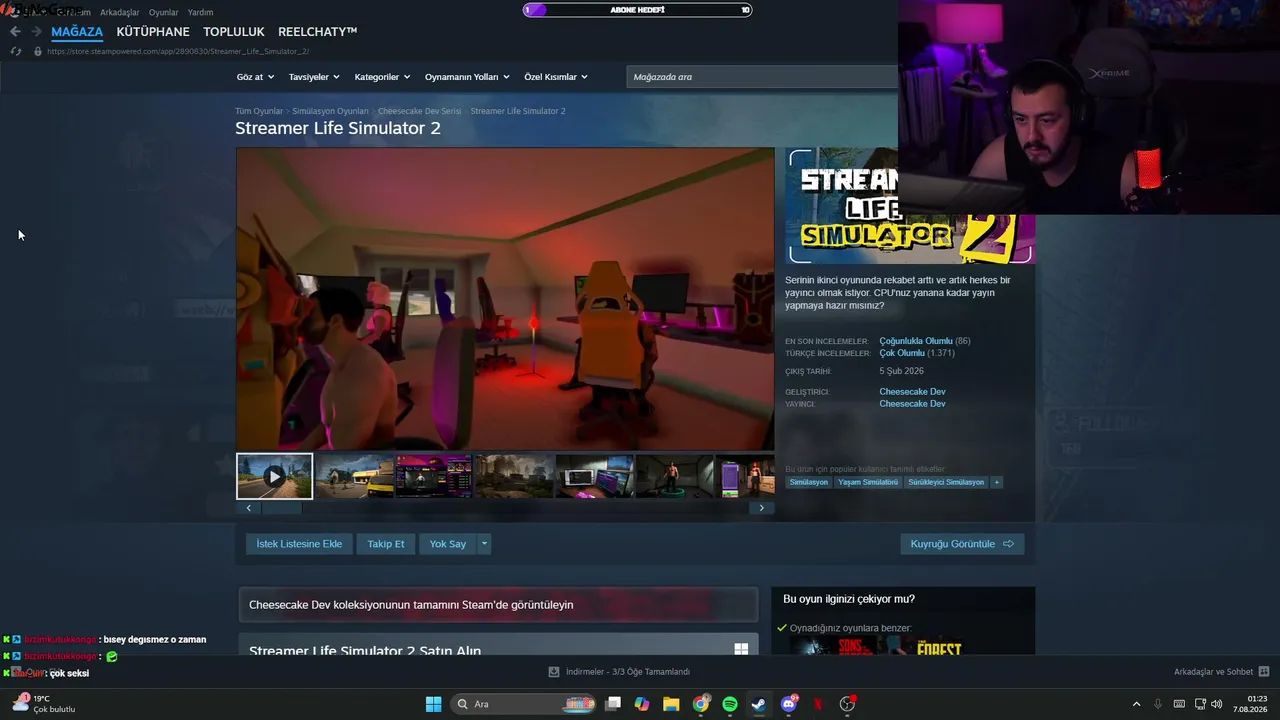Open the Tavsiyeler dropdown menu
The image size is (1280, 720).
(x=314, y=77)
